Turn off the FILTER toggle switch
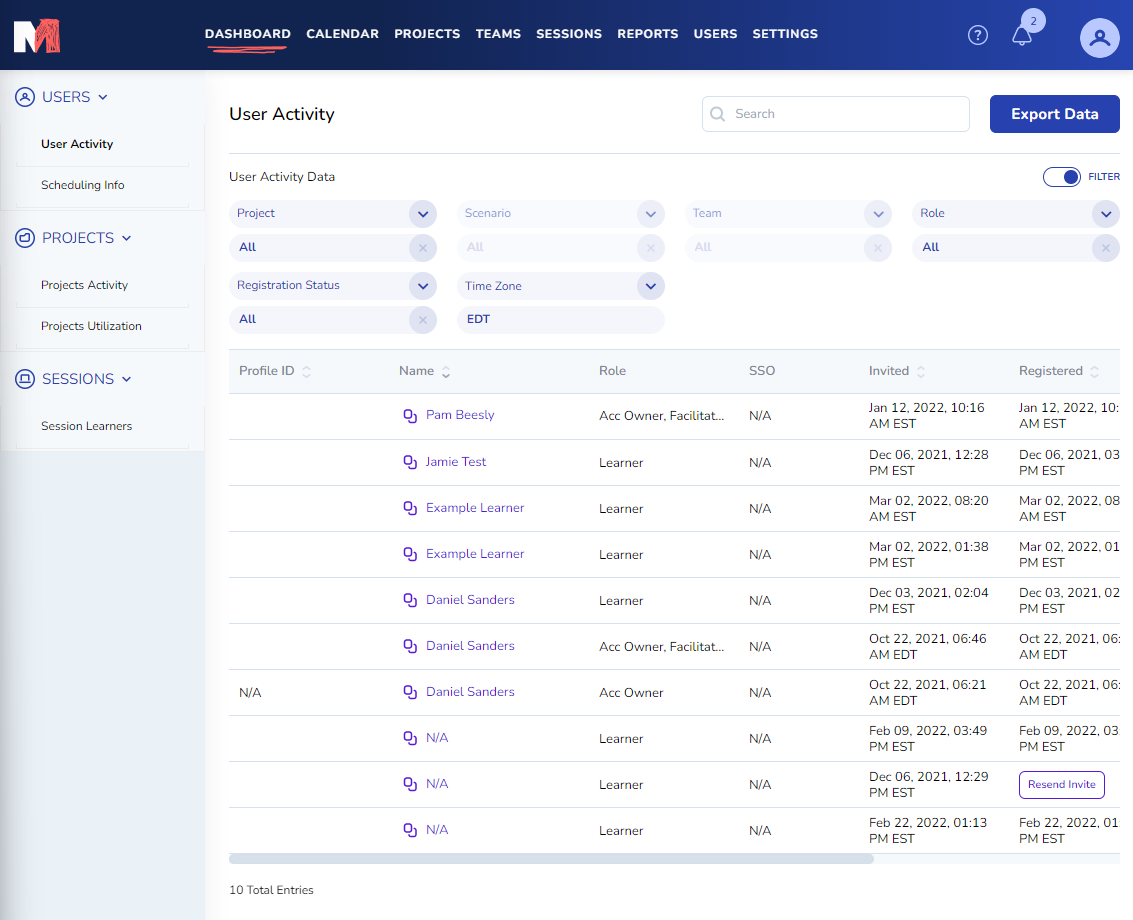 click(x=1062, y=177)
